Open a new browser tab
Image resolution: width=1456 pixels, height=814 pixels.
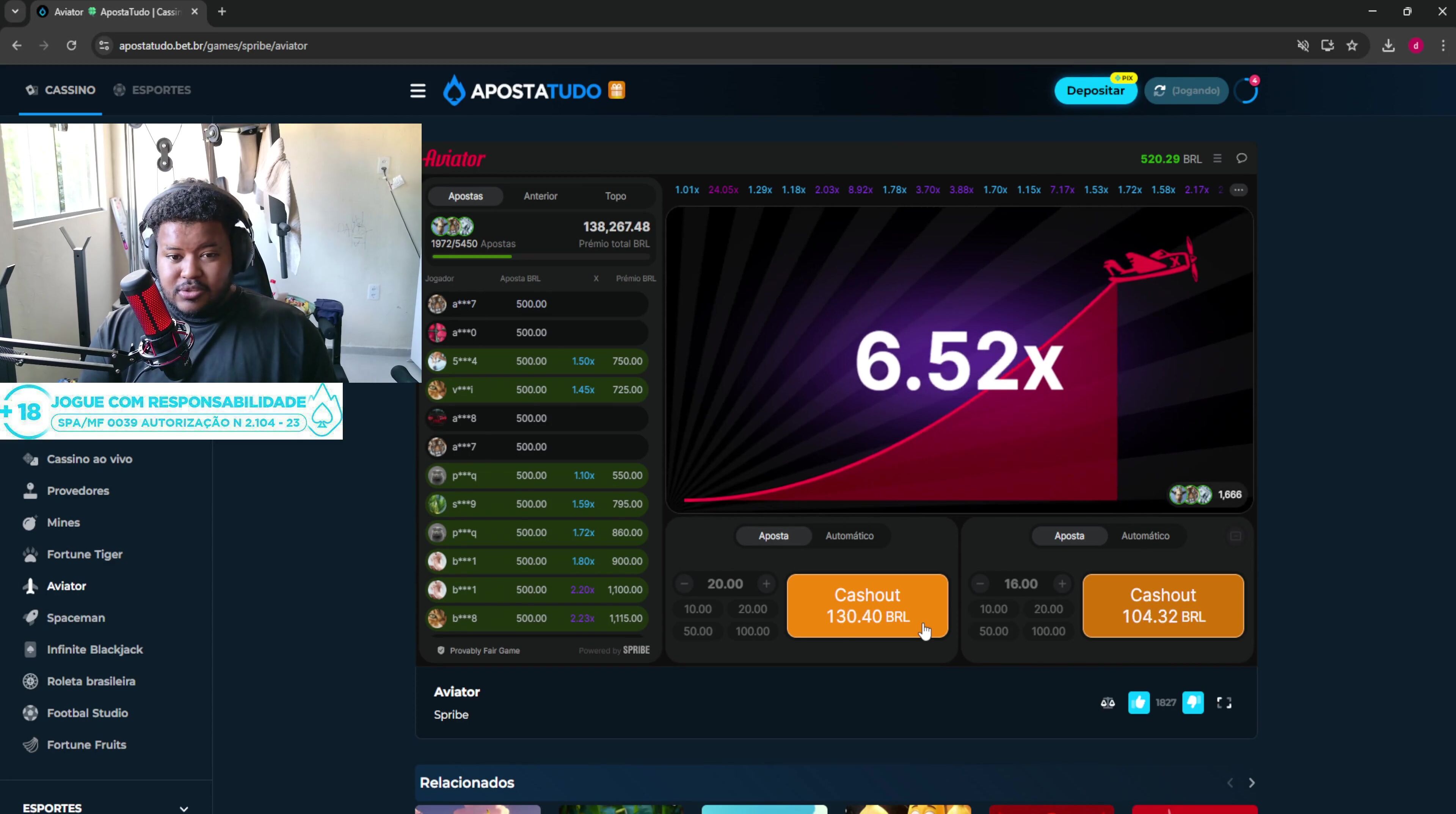pyautogui.click(x=222, y=12)
